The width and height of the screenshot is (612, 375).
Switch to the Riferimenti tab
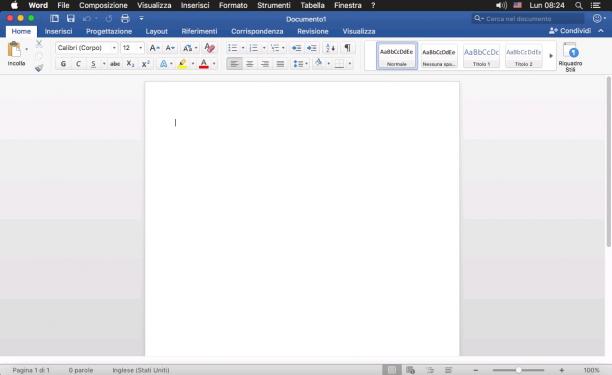pyautogui.click(x=199, y=31)
